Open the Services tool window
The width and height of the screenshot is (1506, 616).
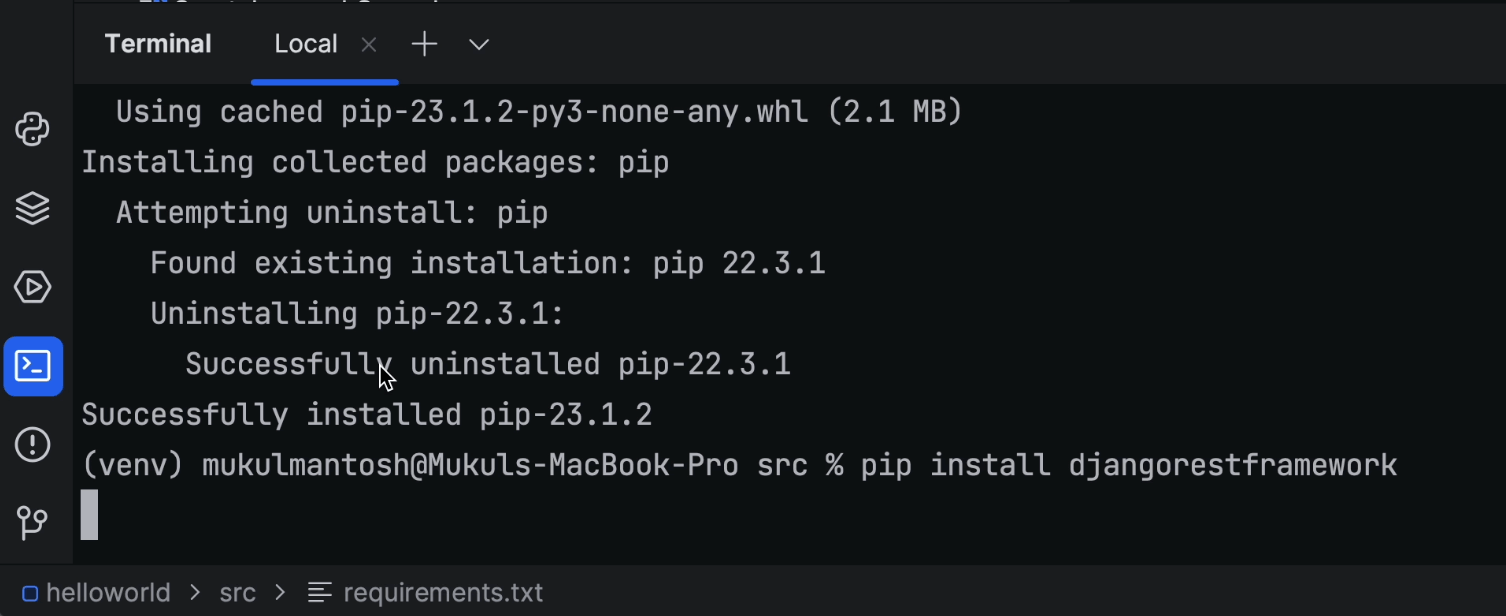pyautogui.click(x=33, y=288)
